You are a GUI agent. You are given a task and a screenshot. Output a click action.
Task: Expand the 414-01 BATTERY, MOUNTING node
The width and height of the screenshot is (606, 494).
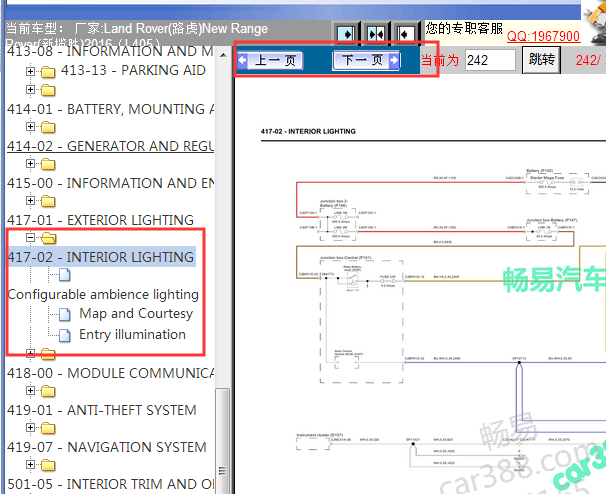tap(31, 90)
